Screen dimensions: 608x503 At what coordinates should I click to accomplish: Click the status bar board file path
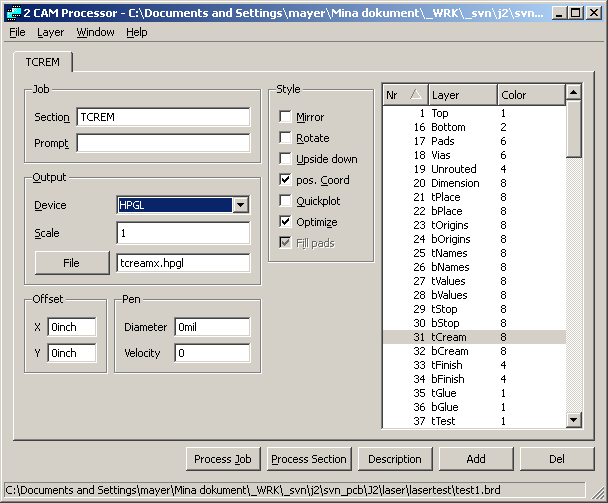click(x=253, y=490)
